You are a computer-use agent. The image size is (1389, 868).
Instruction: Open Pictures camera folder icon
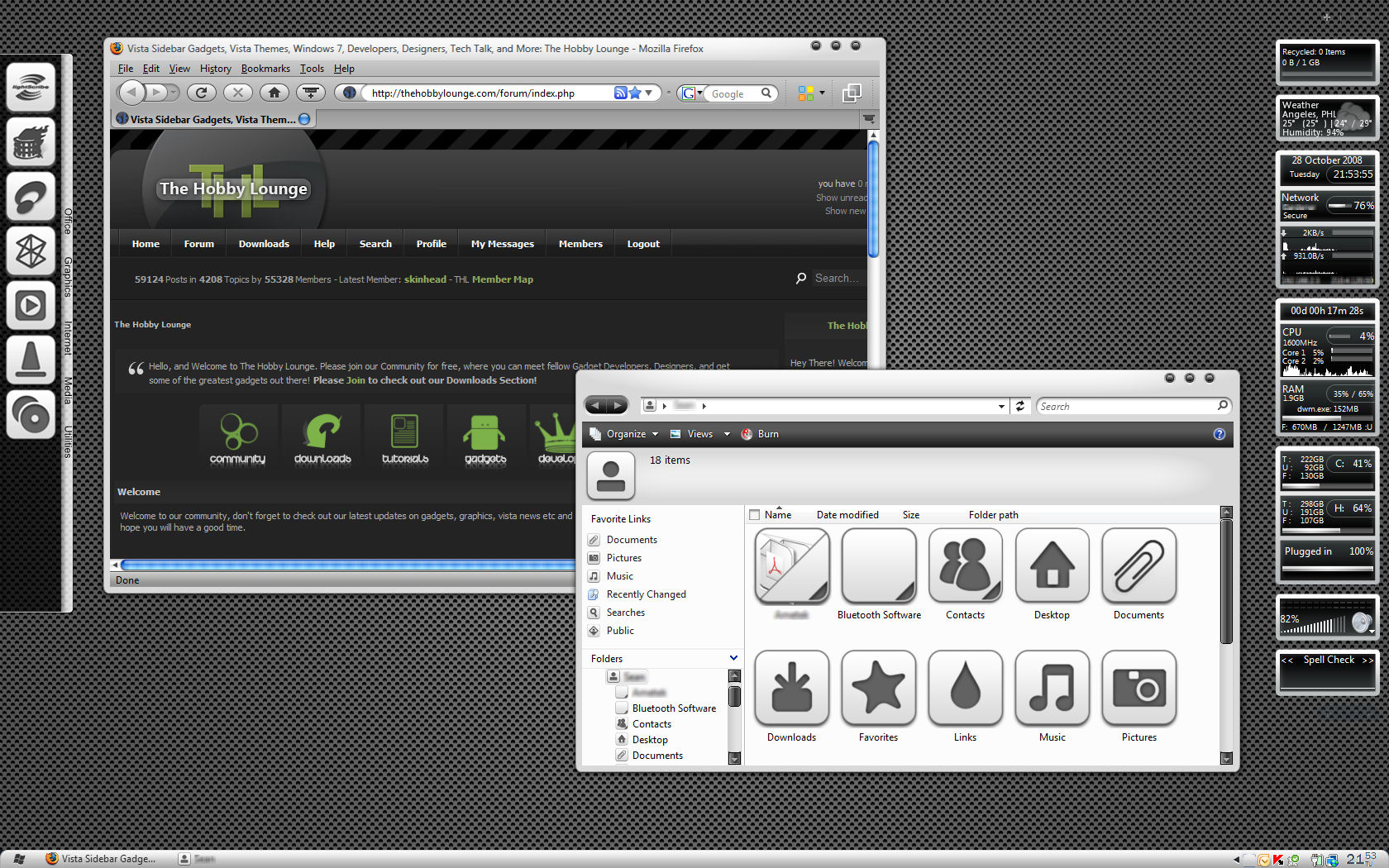click(x=1139, y=689)
